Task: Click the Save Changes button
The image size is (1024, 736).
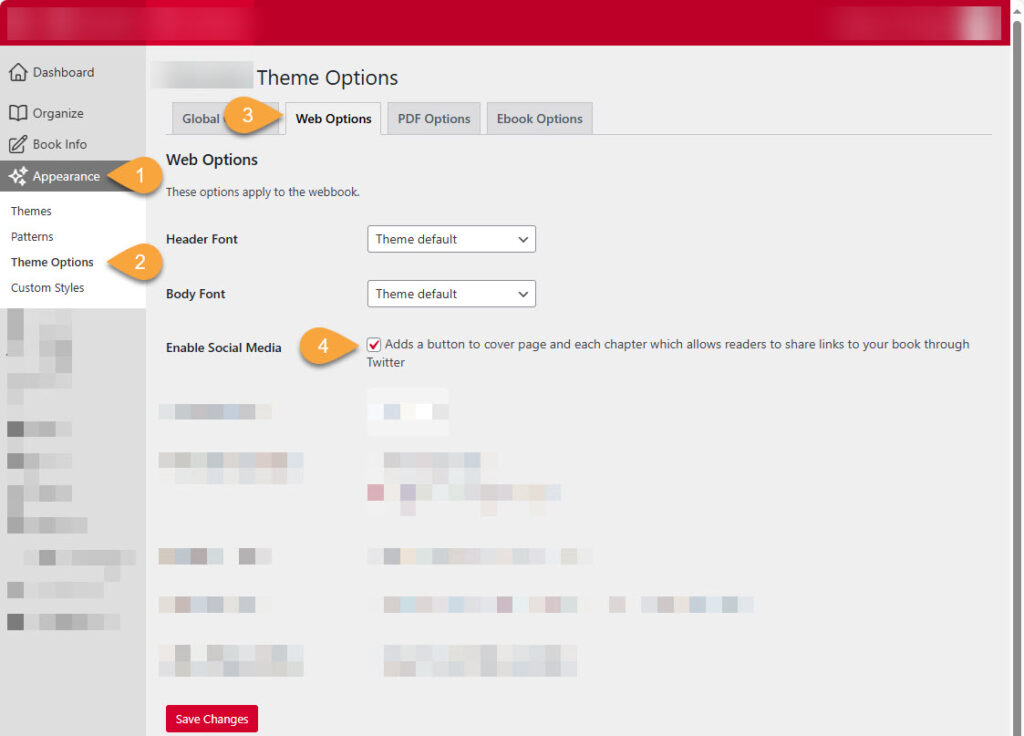Action: tap(211, 718)
